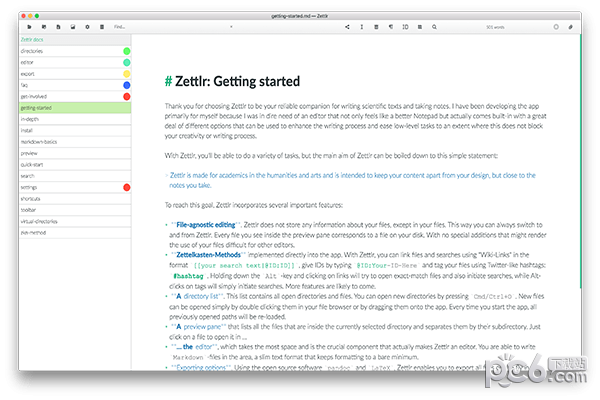Open attachments via the paperclip icon

[x=571, y=27]
